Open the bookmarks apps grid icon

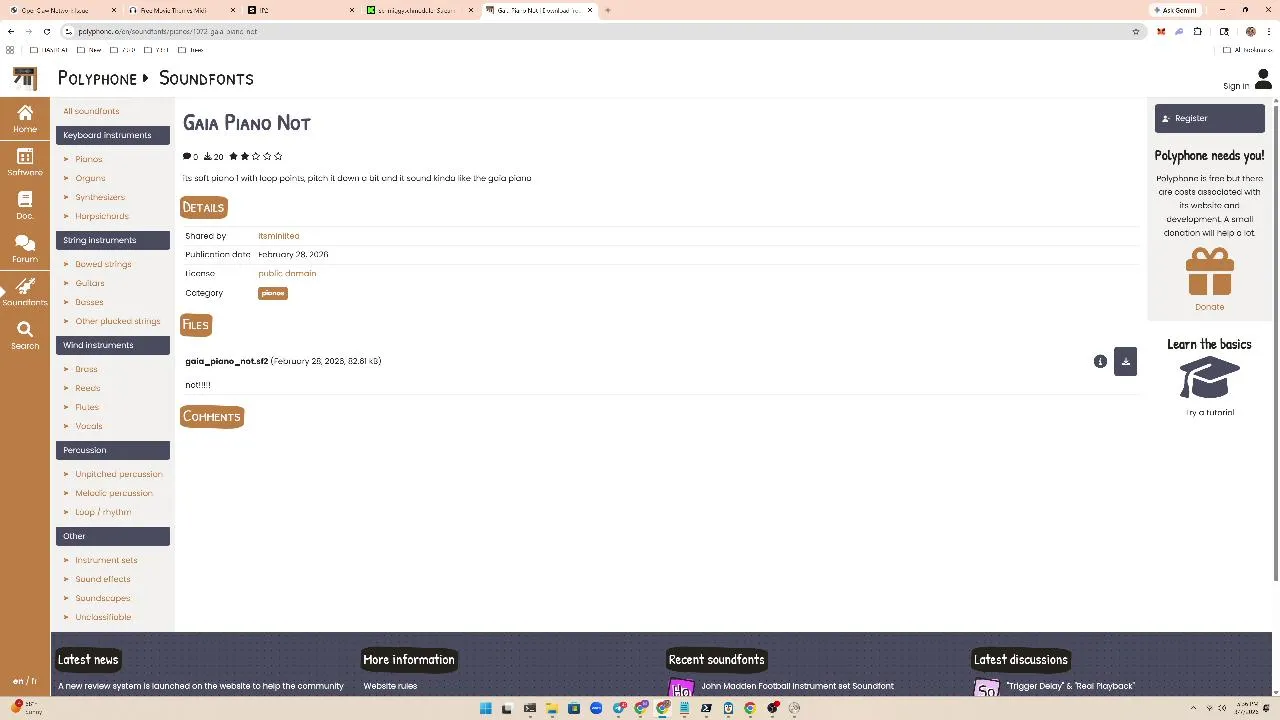(x=10, y=49)
